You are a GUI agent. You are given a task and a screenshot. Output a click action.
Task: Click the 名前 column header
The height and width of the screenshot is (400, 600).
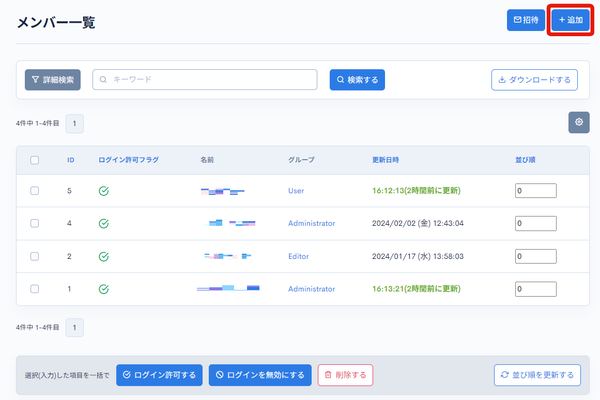[x=207, y=160]
